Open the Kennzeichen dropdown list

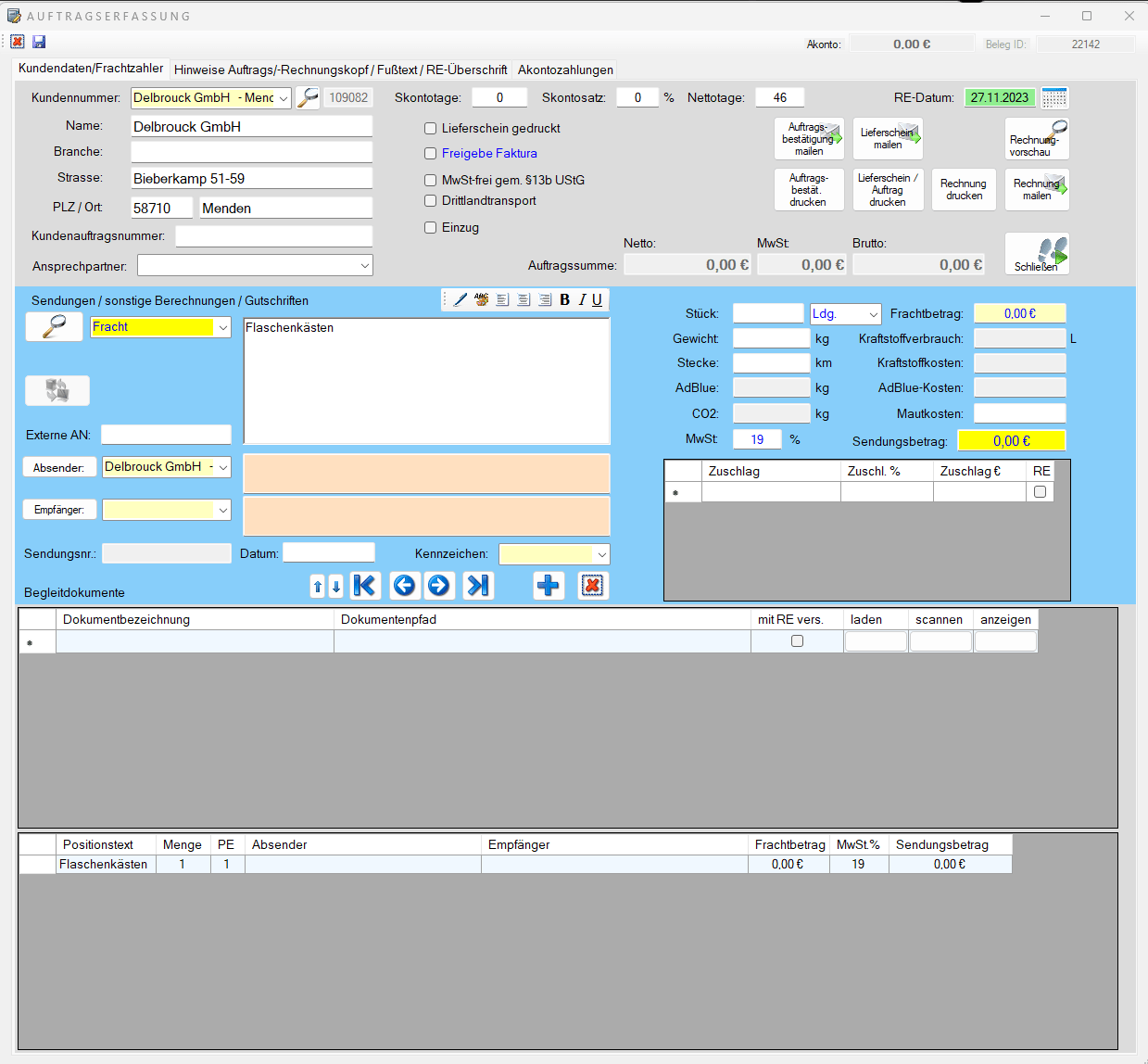[601, 554]
